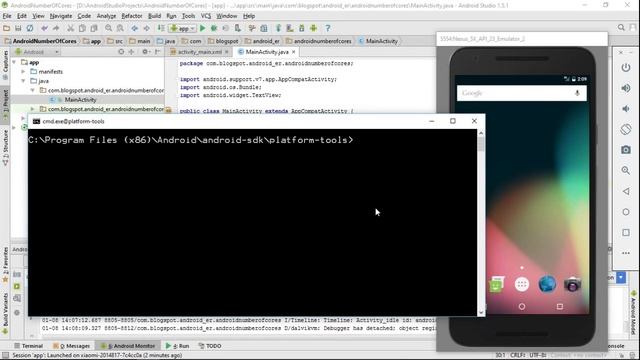640x360 pixels.
Task: Open the Messages tool window
Action: (71, 346)
